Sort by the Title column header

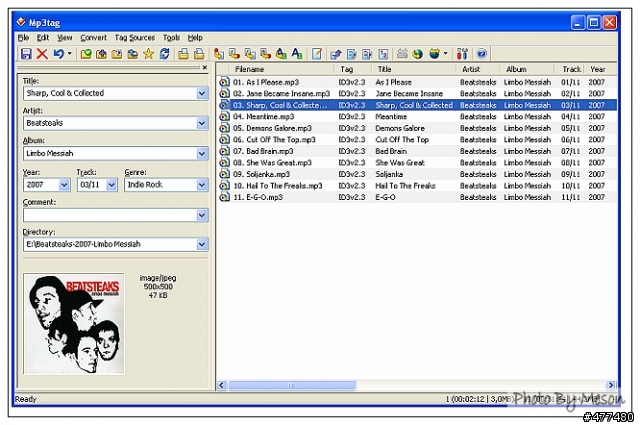click(x=414, y=69)
